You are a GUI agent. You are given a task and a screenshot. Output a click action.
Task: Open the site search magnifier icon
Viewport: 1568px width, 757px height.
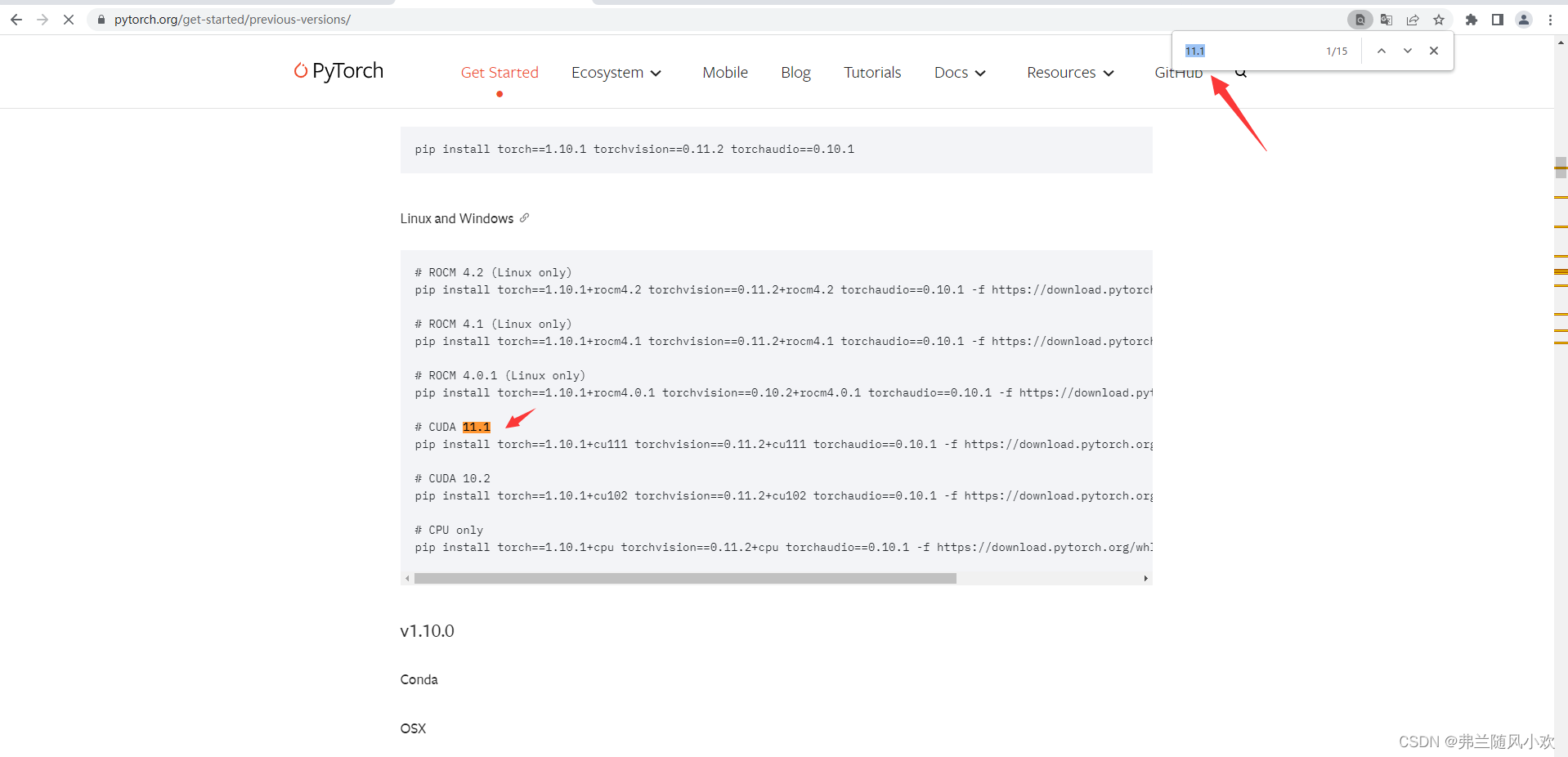click(1241, 73)
